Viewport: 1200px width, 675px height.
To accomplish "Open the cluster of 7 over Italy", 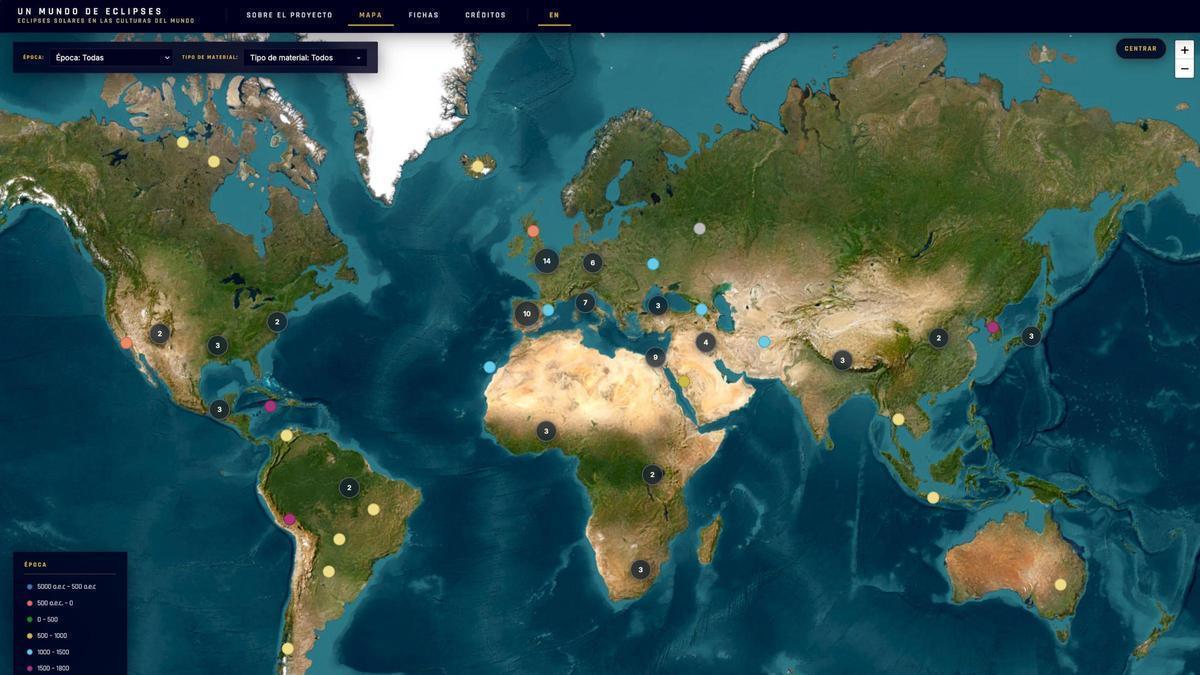I will [585, 302].
